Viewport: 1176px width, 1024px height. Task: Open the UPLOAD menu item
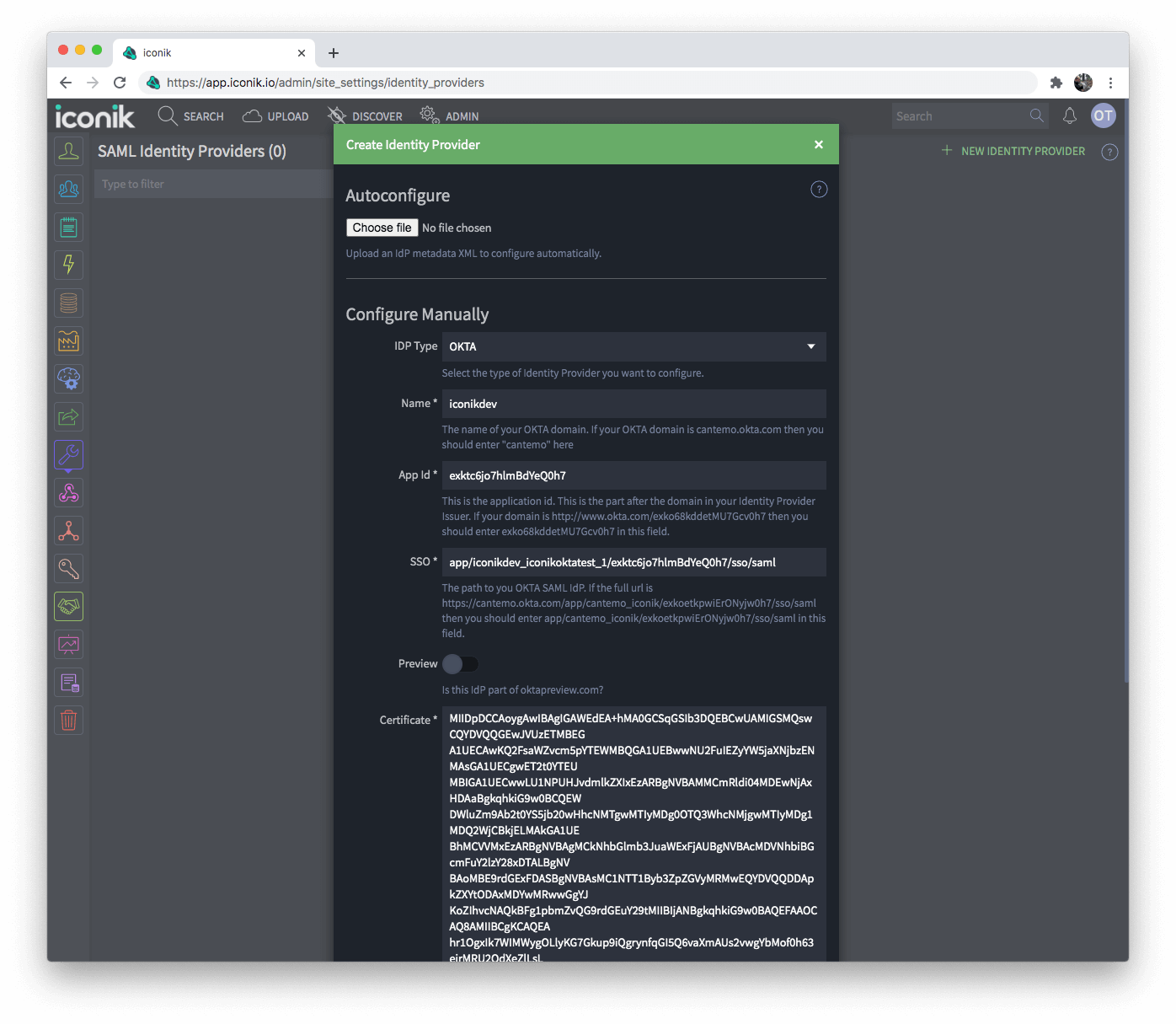(275, 116)
